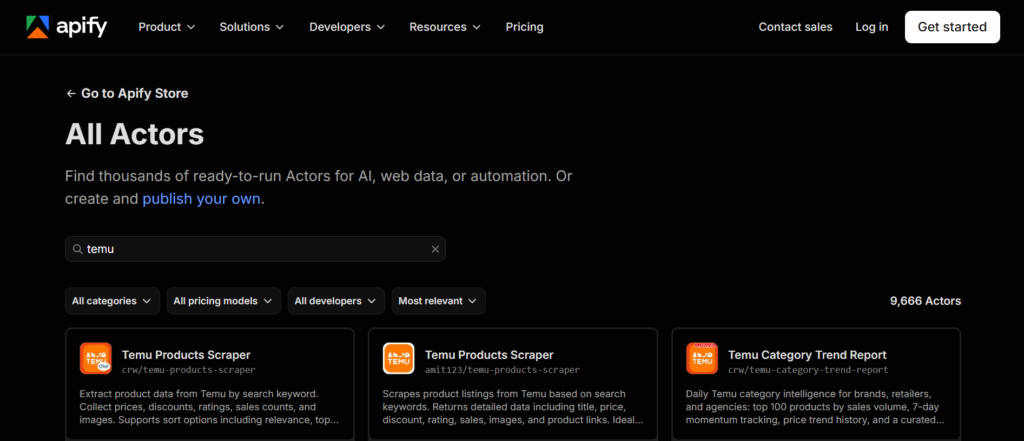Click crw/temu-category-trend-report slug text
Viewport: 1024px width, 441px height.
point(808,370)
